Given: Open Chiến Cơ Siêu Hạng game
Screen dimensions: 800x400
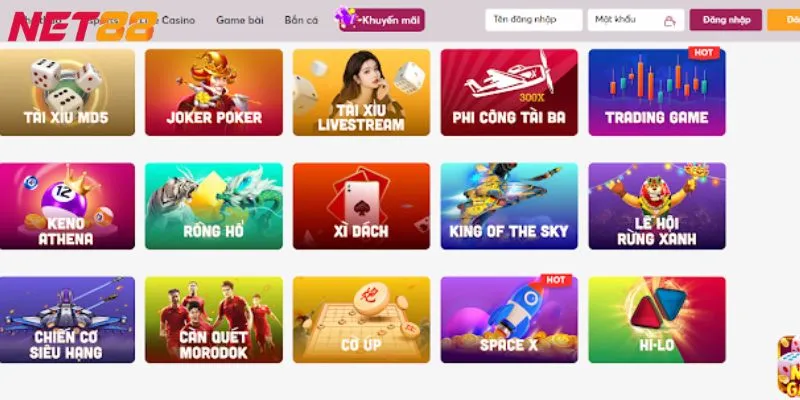Looking at the screenshot, I should [x=67, y=320].
